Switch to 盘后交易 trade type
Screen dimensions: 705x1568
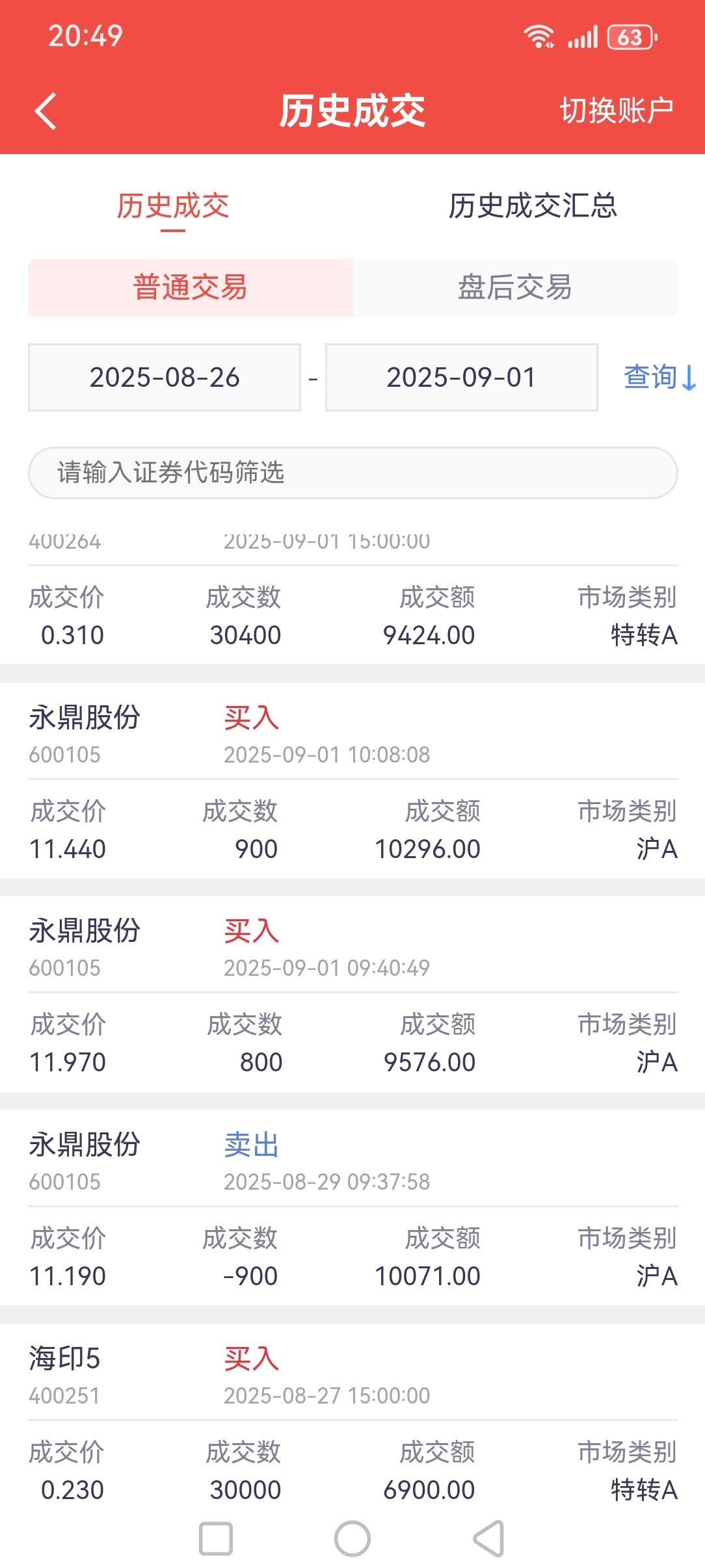tap(515, 288)
